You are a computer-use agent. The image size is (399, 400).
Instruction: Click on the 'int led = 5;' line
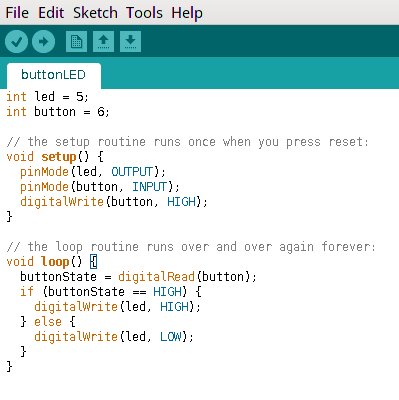pos(47,97)
